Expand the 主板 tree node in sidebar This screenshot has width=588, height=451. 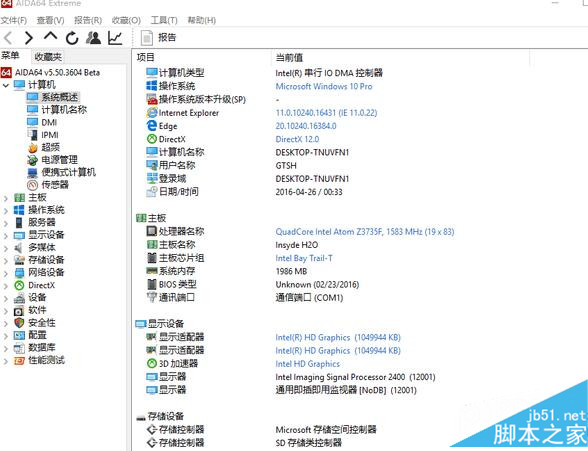point(6,198)
